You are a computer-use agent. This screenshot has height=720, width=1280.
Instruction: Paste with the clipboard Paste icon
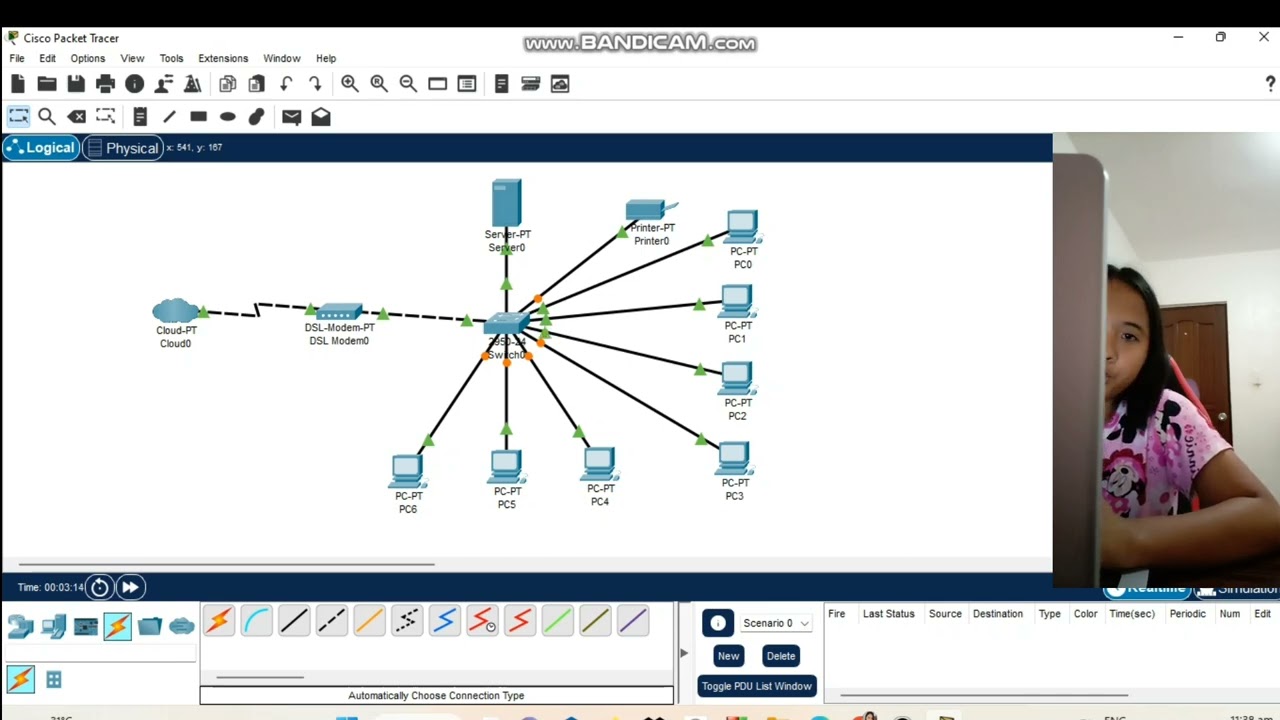coord(257,84)
